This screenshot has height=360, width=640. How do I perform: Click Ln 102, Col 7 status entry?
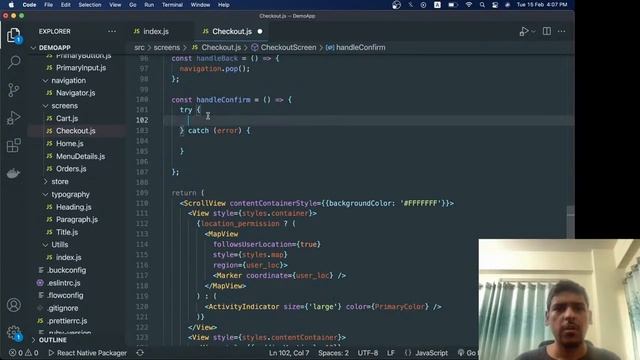(289, 353)
